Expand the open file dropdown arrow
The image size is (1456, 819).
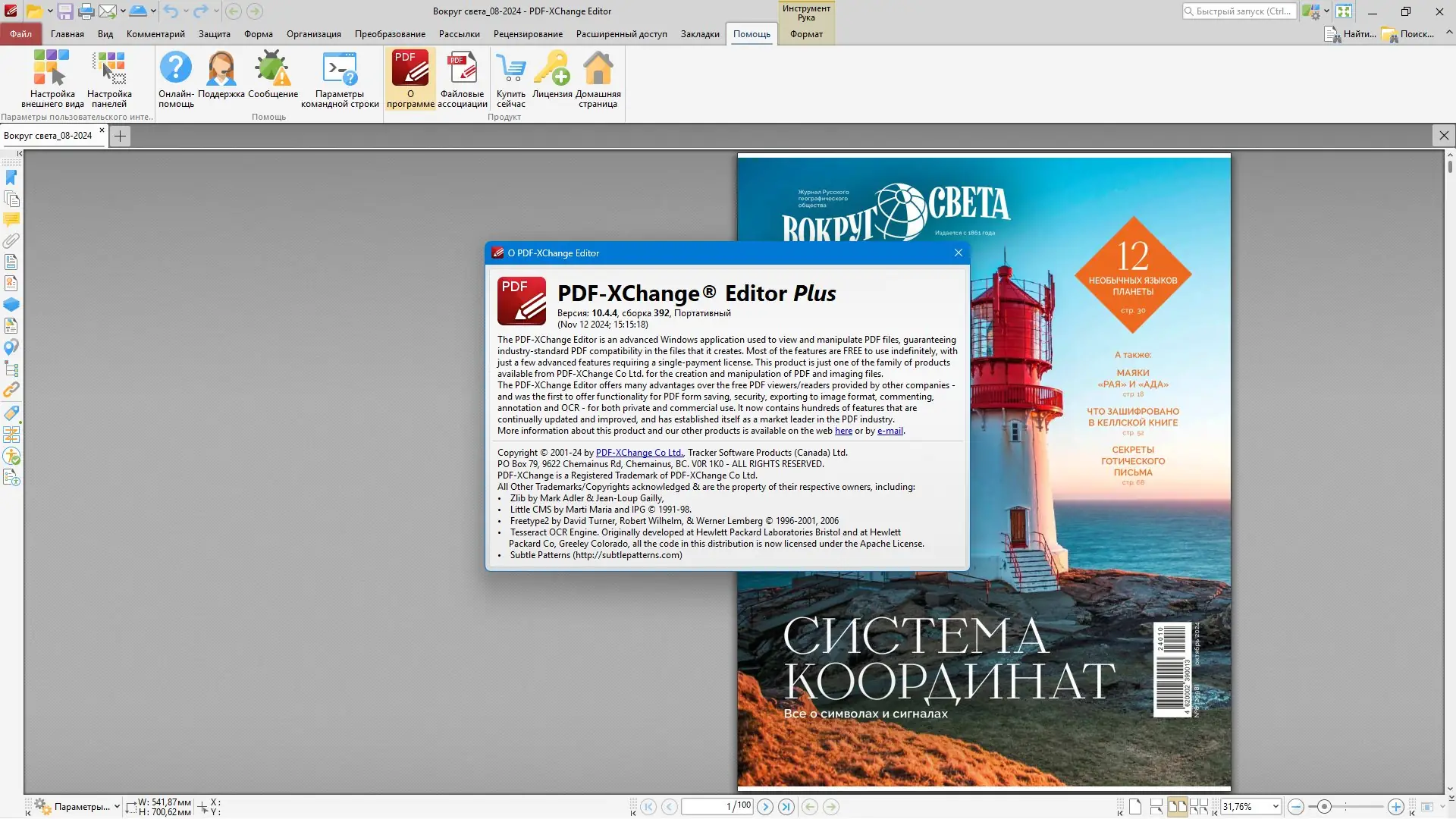pos(50,11)
